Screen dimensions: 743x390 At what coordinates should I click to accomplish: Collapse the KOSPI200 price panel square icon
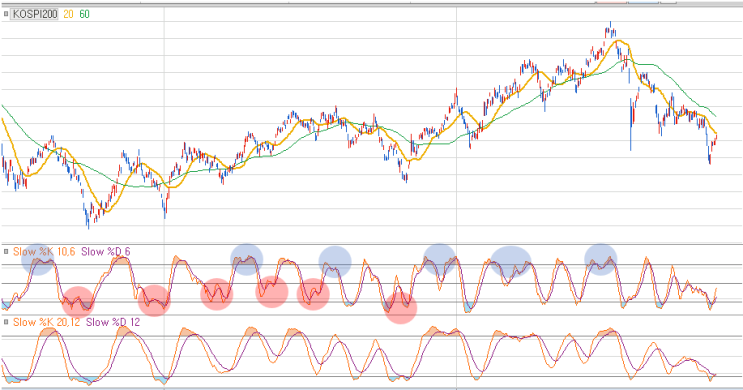pos(6,14)
